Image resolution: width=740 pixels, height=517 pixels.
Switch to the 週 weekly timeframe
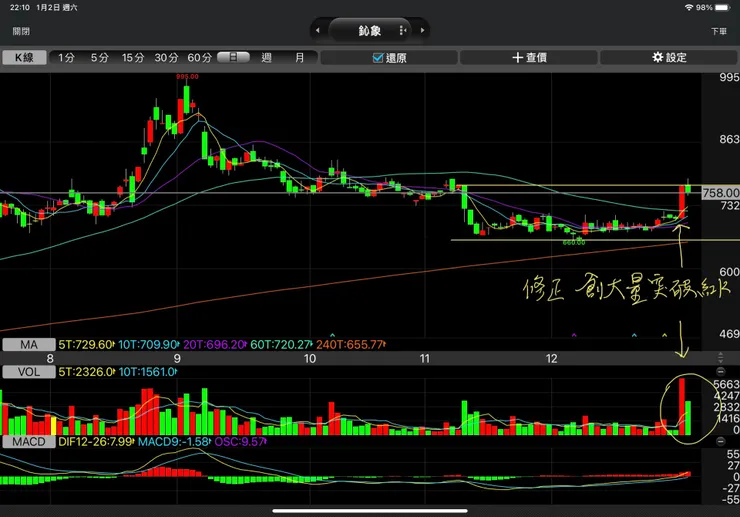267,57
